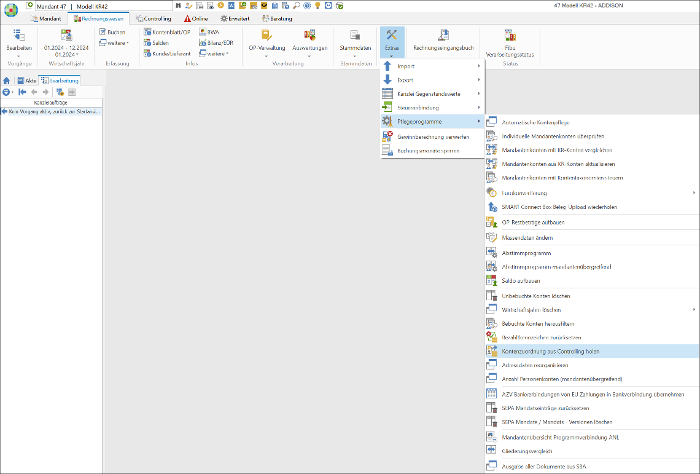
Task: Click the Gliederungsvergleich icon
Action: click(492, 450)
